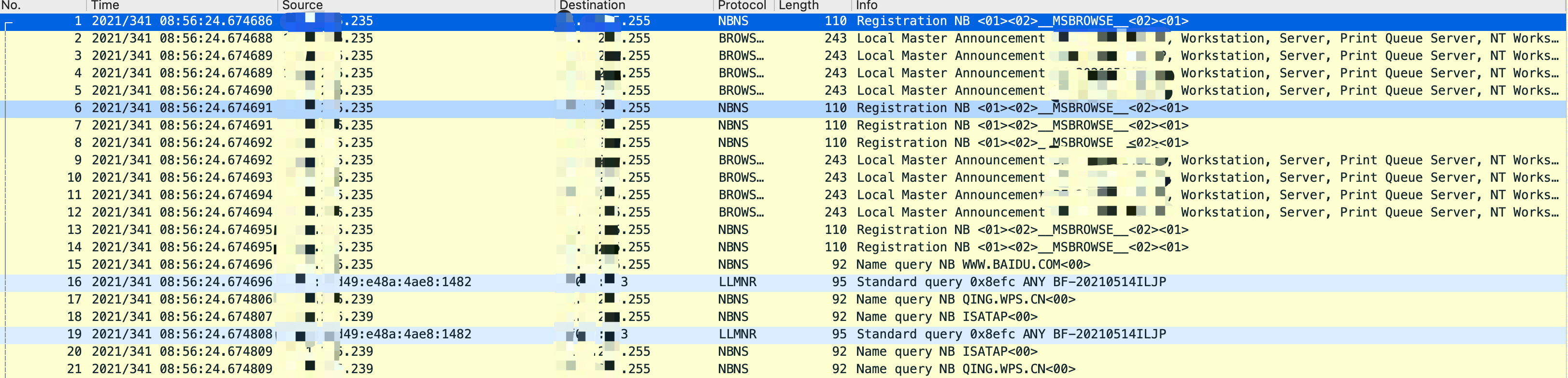Click the Destination column header

click(x=592, y=5)
